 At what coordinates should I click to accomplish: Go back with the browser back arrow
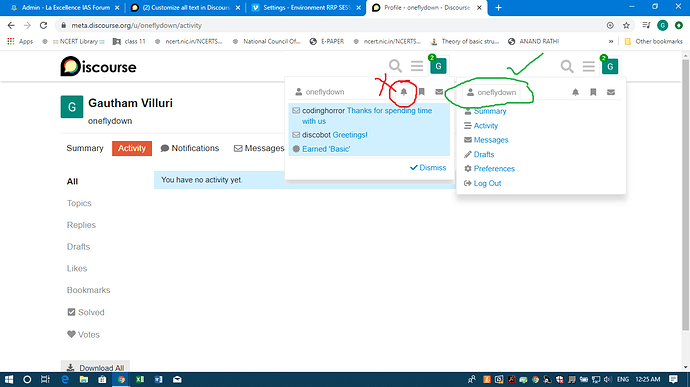[11, 26]
